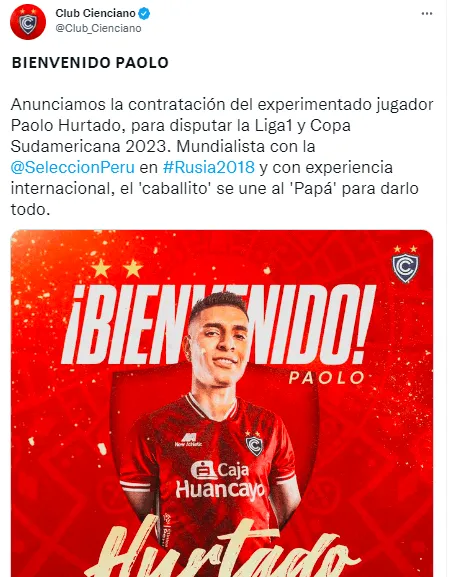Image resolution: width=451 pixels, height=577 pixels.
Task: Follow the @SeleccionPeru mention link
Action: pyautogui.click(x=73, y=167)
